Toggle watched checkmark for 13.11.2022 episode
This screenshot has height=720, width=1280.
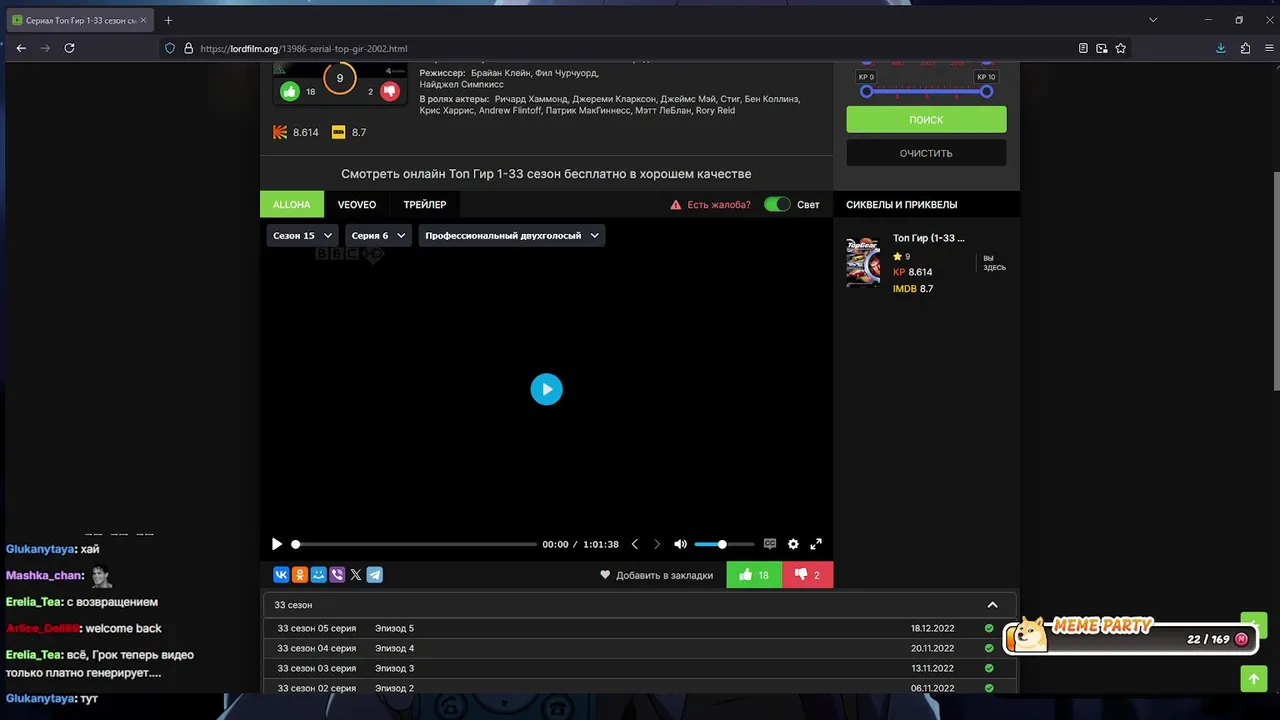tap(989, 668)
